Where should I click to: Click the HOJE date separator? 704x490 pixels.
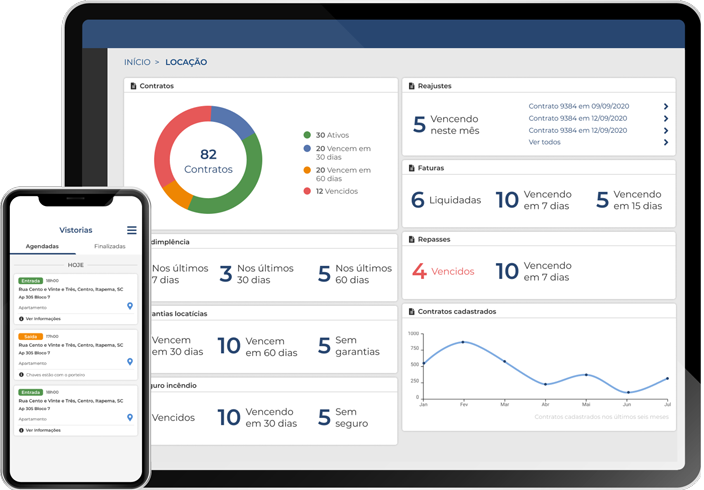[76, 265]
